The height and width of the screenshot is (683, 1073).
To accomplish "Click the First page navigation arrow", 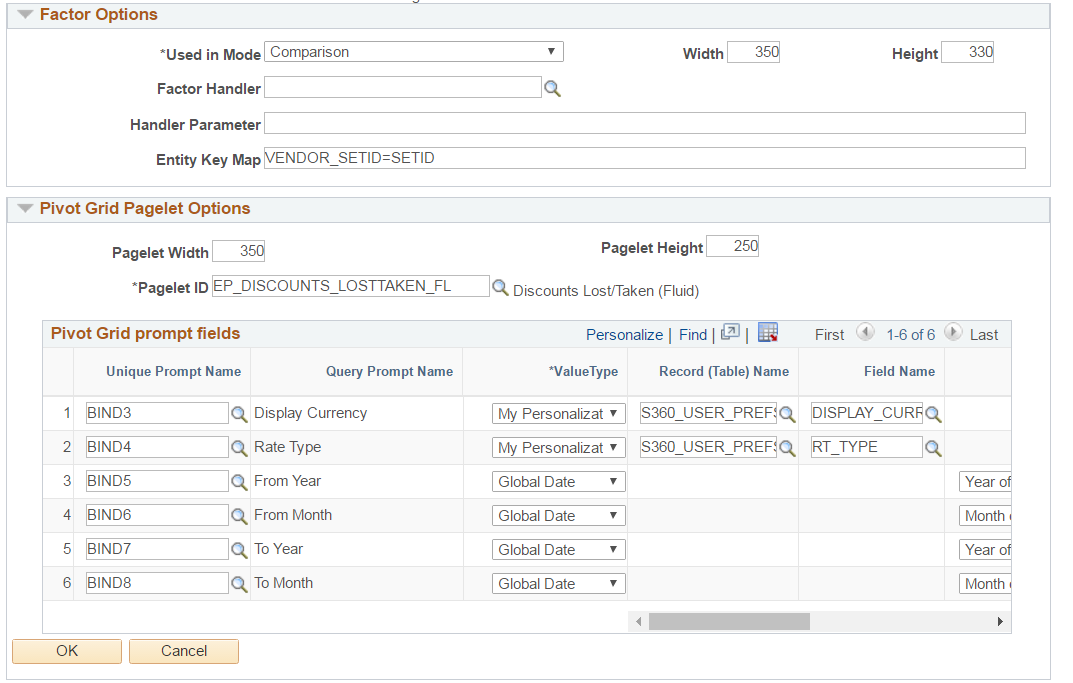I will (x=866, y=334).
